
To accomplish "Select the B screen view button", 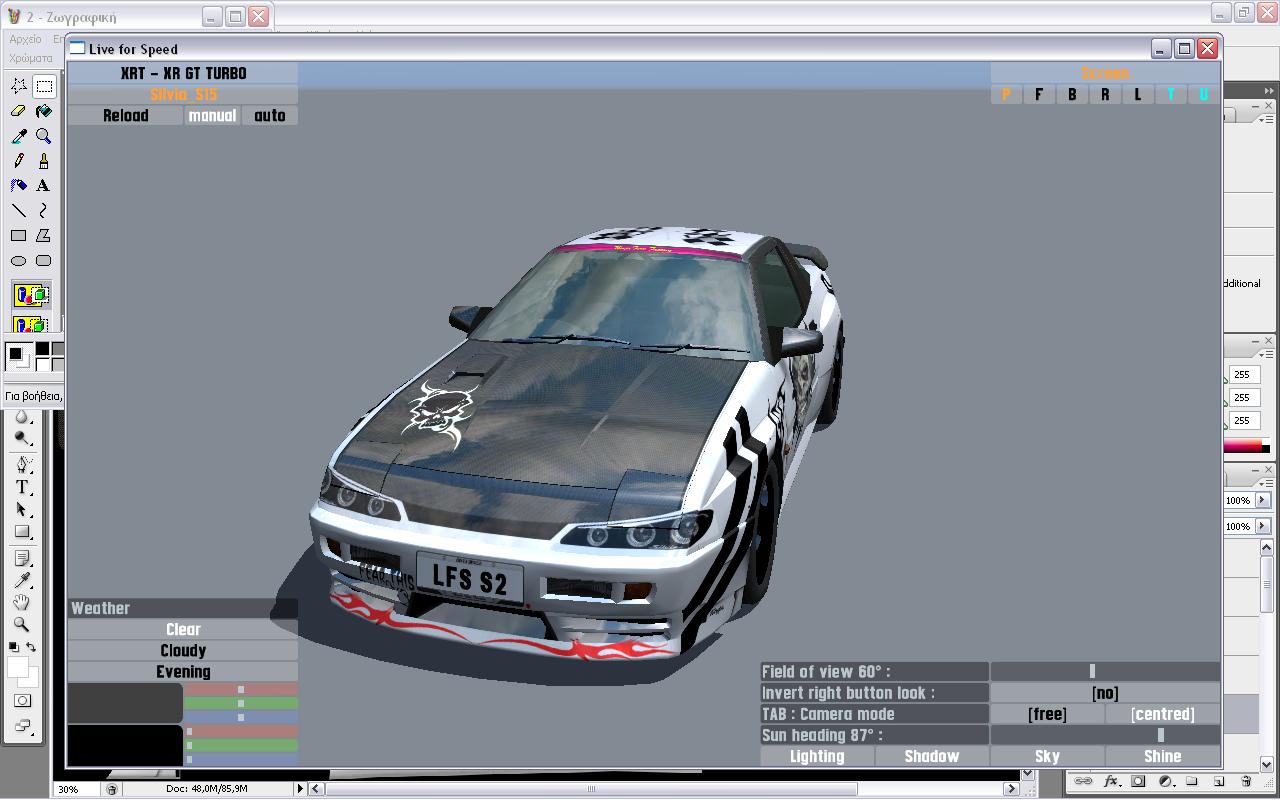I will (x=1072, y=95).
